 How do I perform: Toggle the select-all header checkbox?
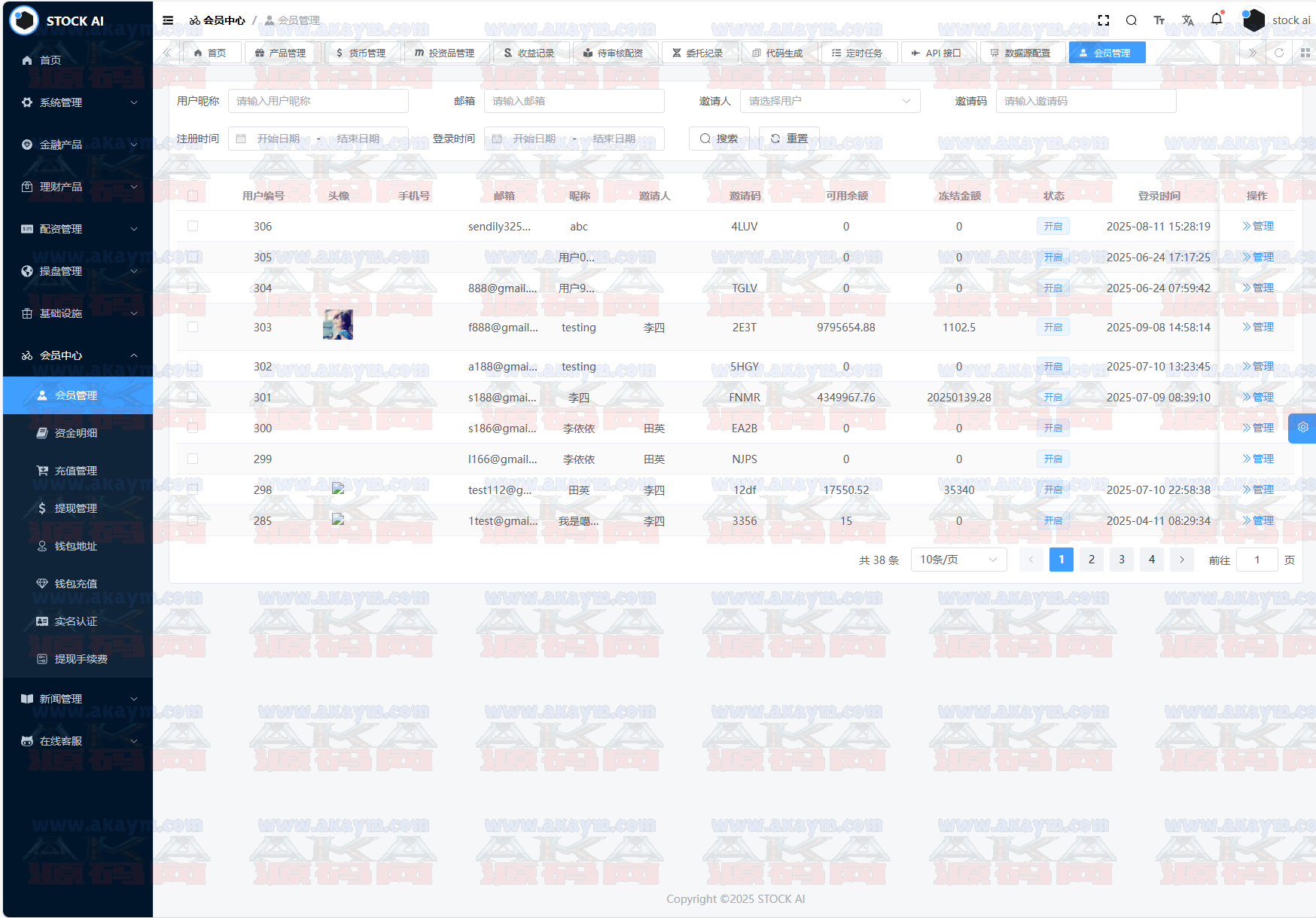coord(193,196)
